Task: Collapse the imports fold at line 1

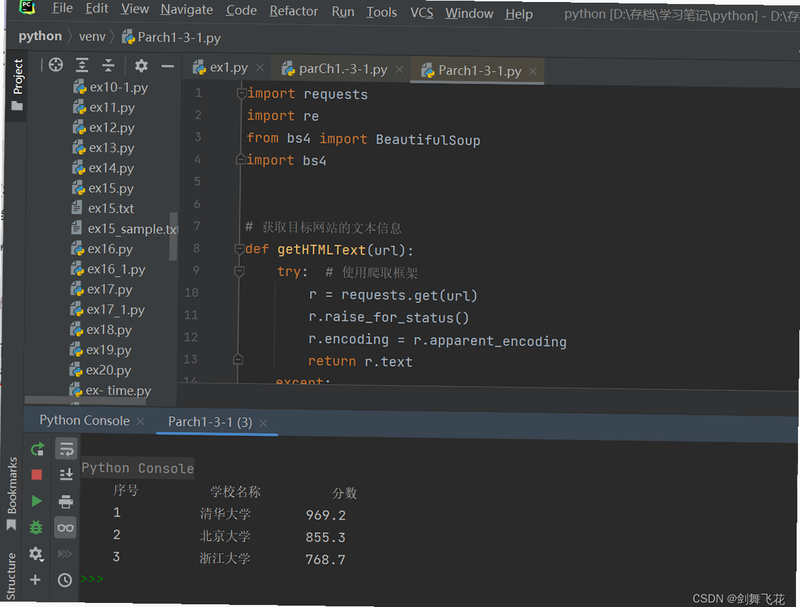Action: pyautogui.click(x=241, y=93)
